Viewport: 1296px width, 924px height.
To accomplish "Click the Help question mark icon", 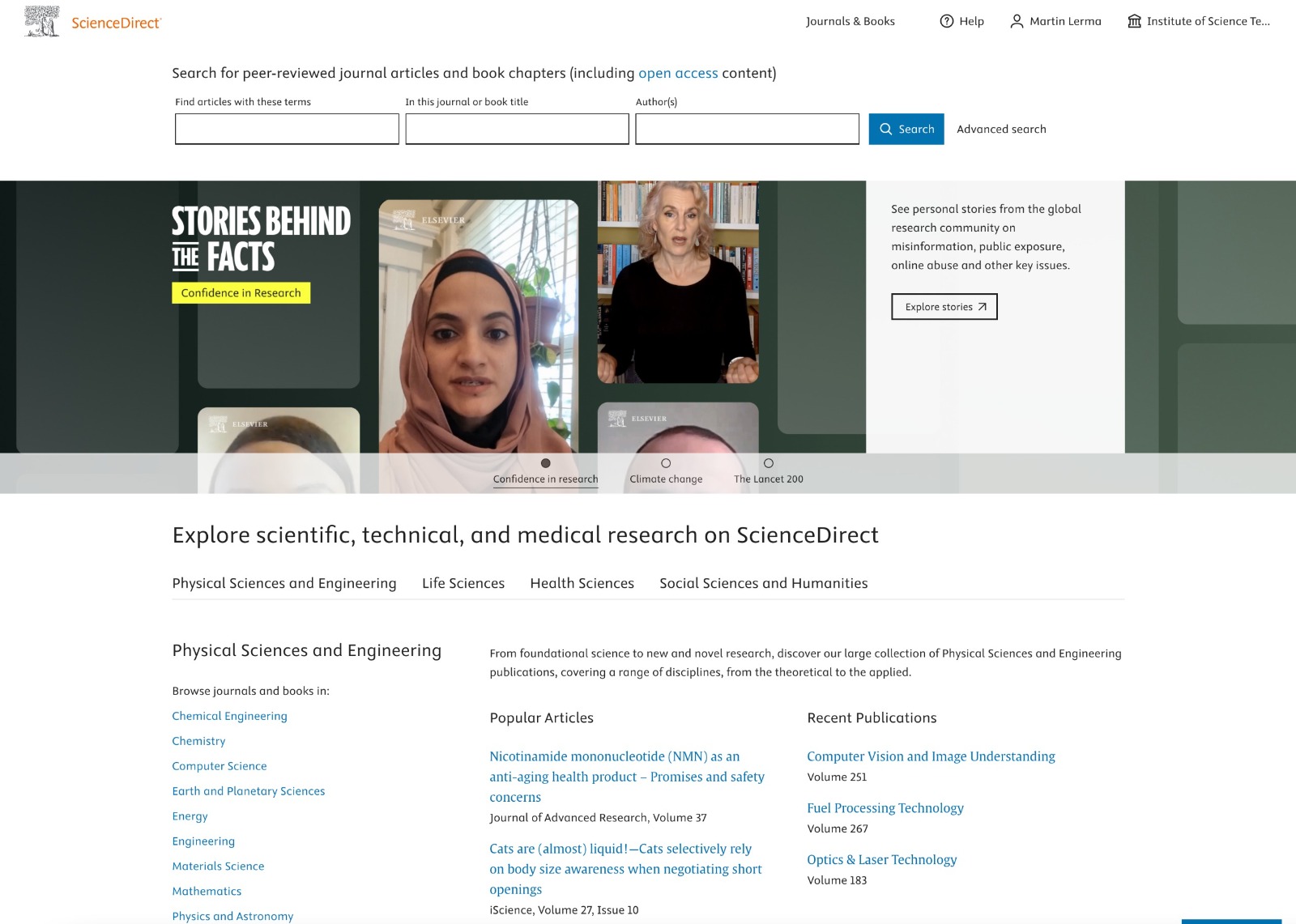I will click(946, 21).
